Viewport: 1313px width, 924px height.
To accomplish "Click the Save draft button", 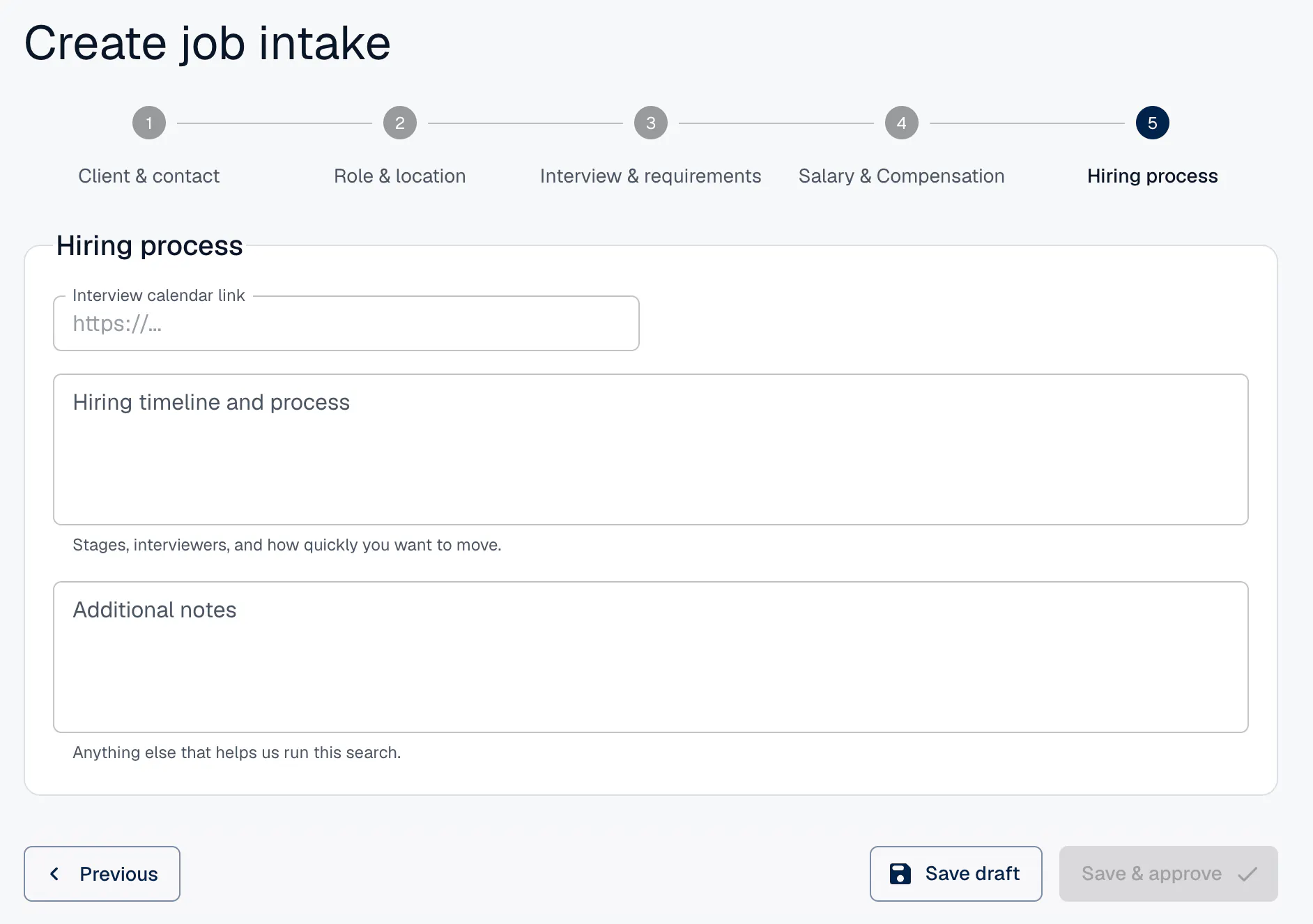I will [x=956, y=874].
